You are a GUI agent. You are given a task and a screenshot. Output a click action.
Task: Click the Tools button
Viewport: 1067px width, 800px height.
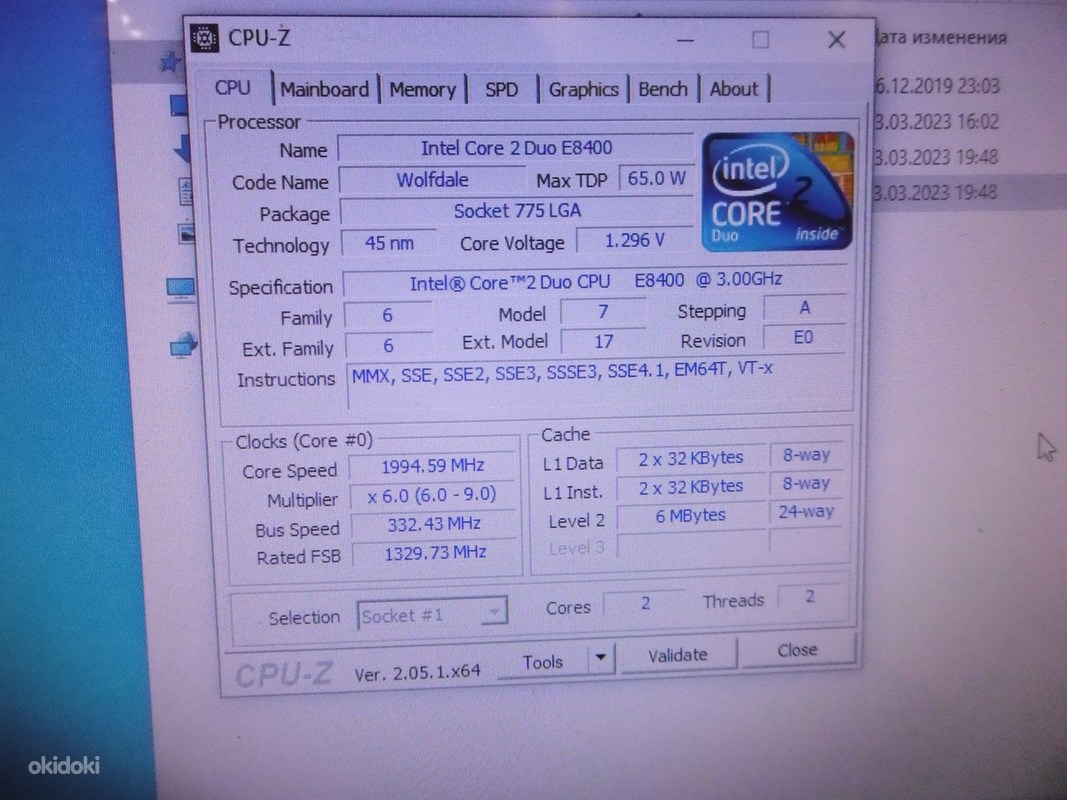click(x=543, y=661)
